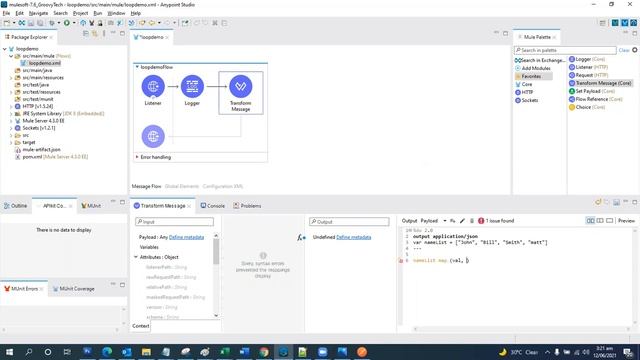Select pom.xml in Package Explorer

(x=51, y=157)
